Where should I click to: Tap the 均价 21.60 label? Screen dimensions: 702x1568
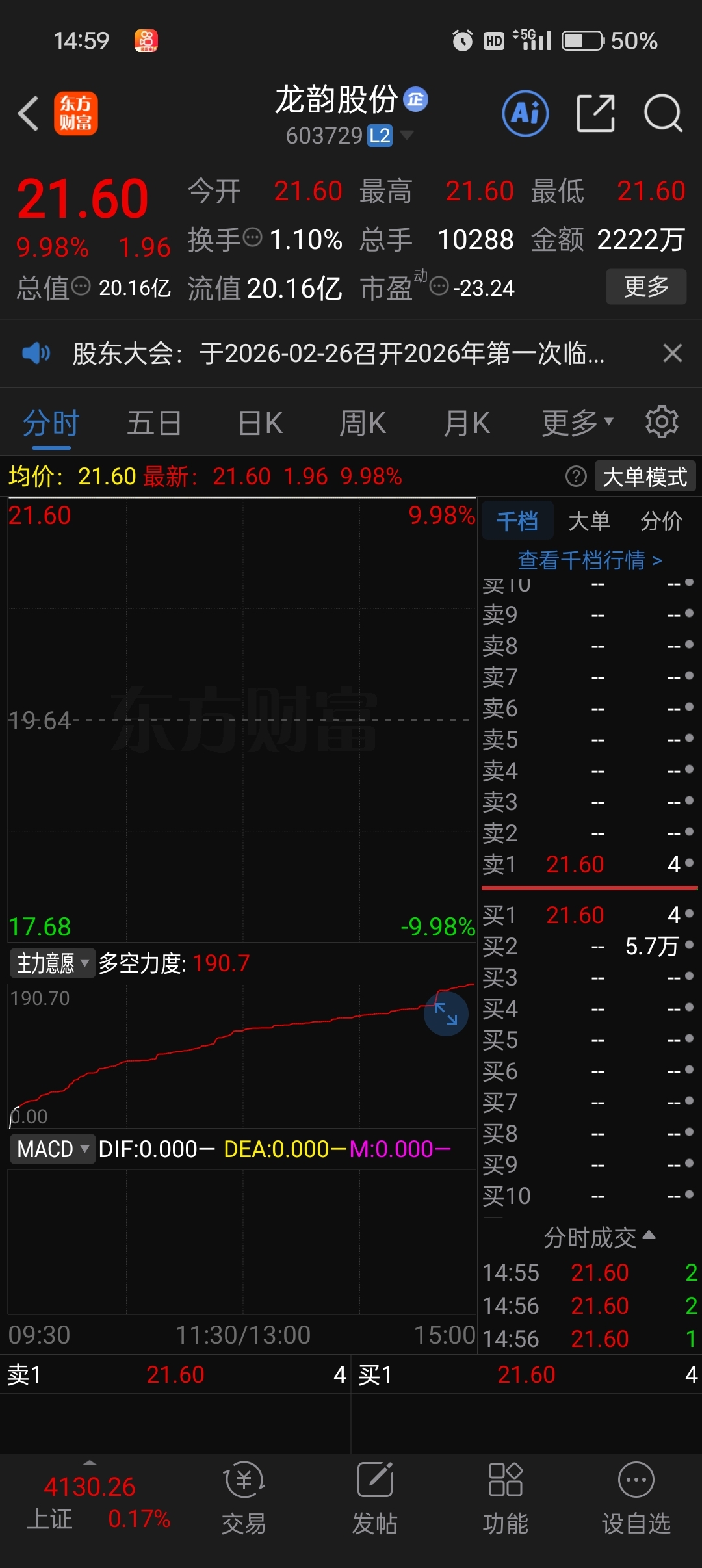point(72,477)
